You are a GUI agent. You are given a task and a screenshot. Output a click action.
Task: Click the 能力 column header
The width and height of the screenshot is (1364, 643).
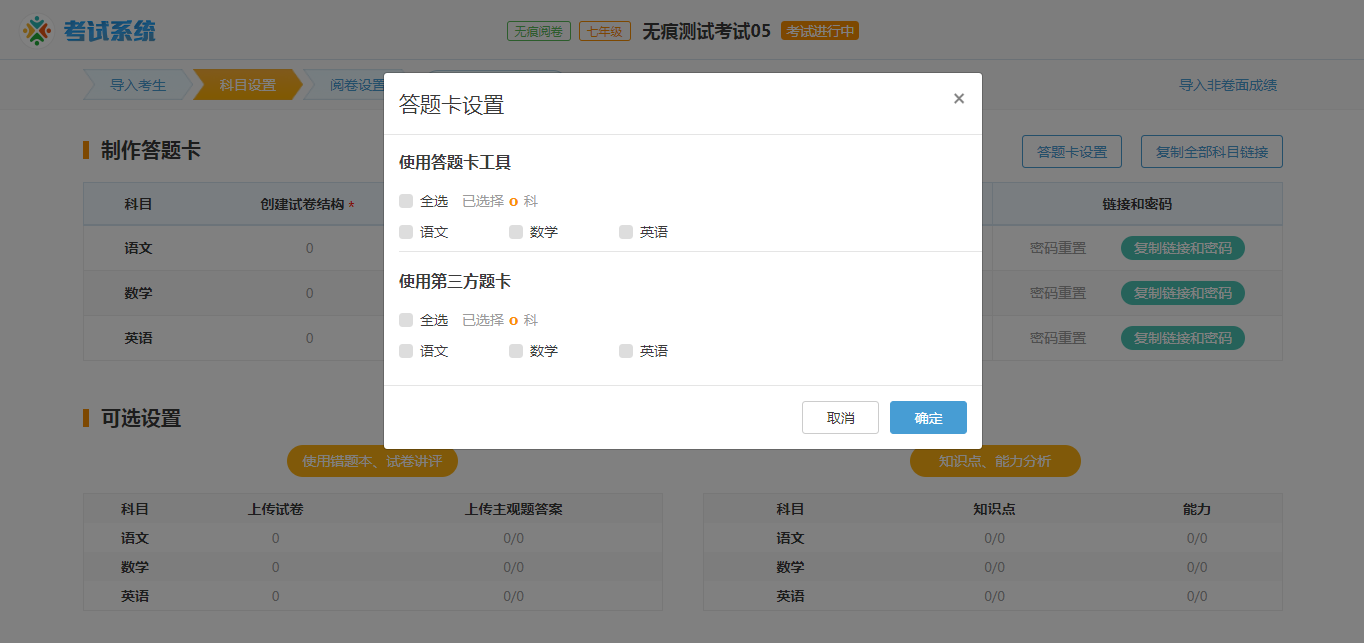click(1197, 509)
